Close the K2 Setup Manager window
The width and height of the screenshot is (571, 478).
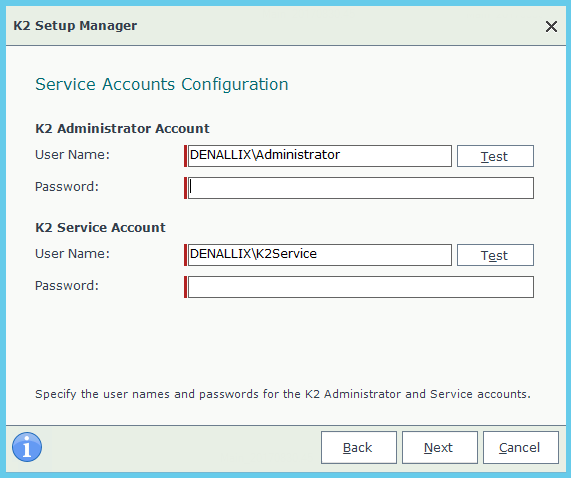pyautogui.click(x=551, y=26)
